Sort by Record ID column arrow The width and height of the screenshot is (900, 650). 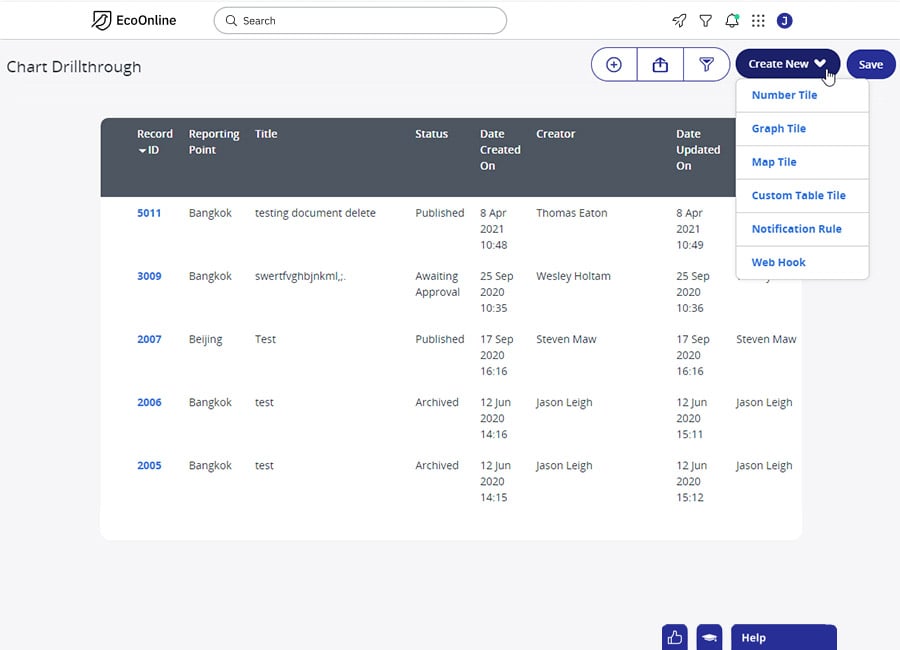click(142, 150)
